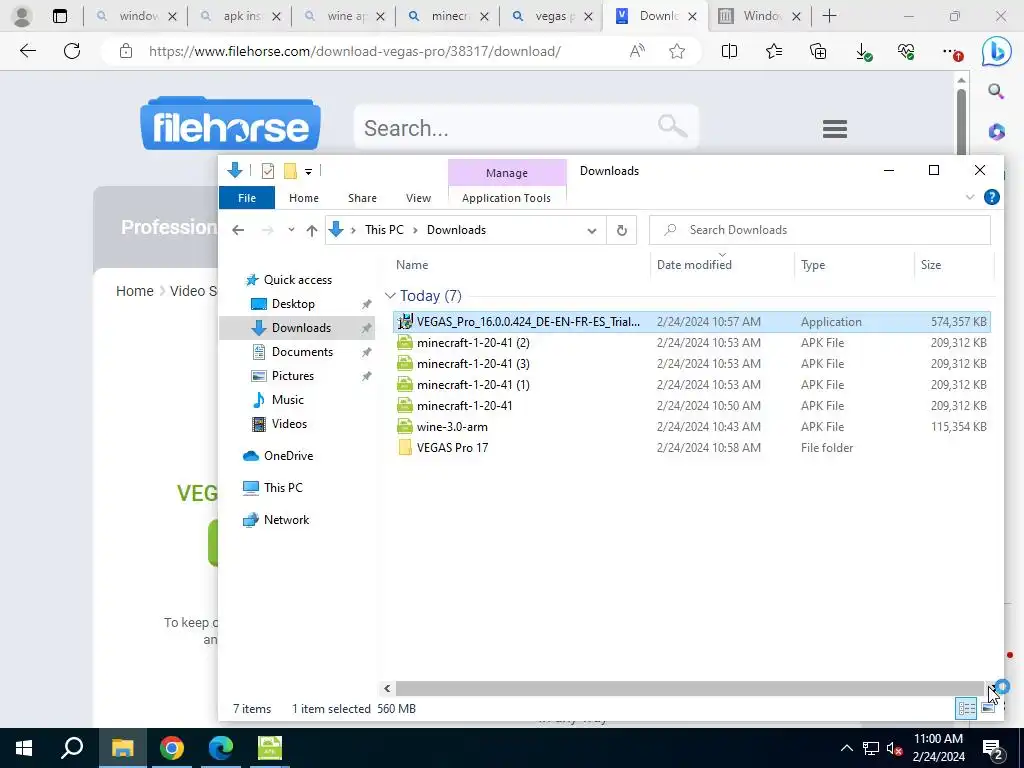Switch to the vegas search browser tab

click(x=551, y=16)
